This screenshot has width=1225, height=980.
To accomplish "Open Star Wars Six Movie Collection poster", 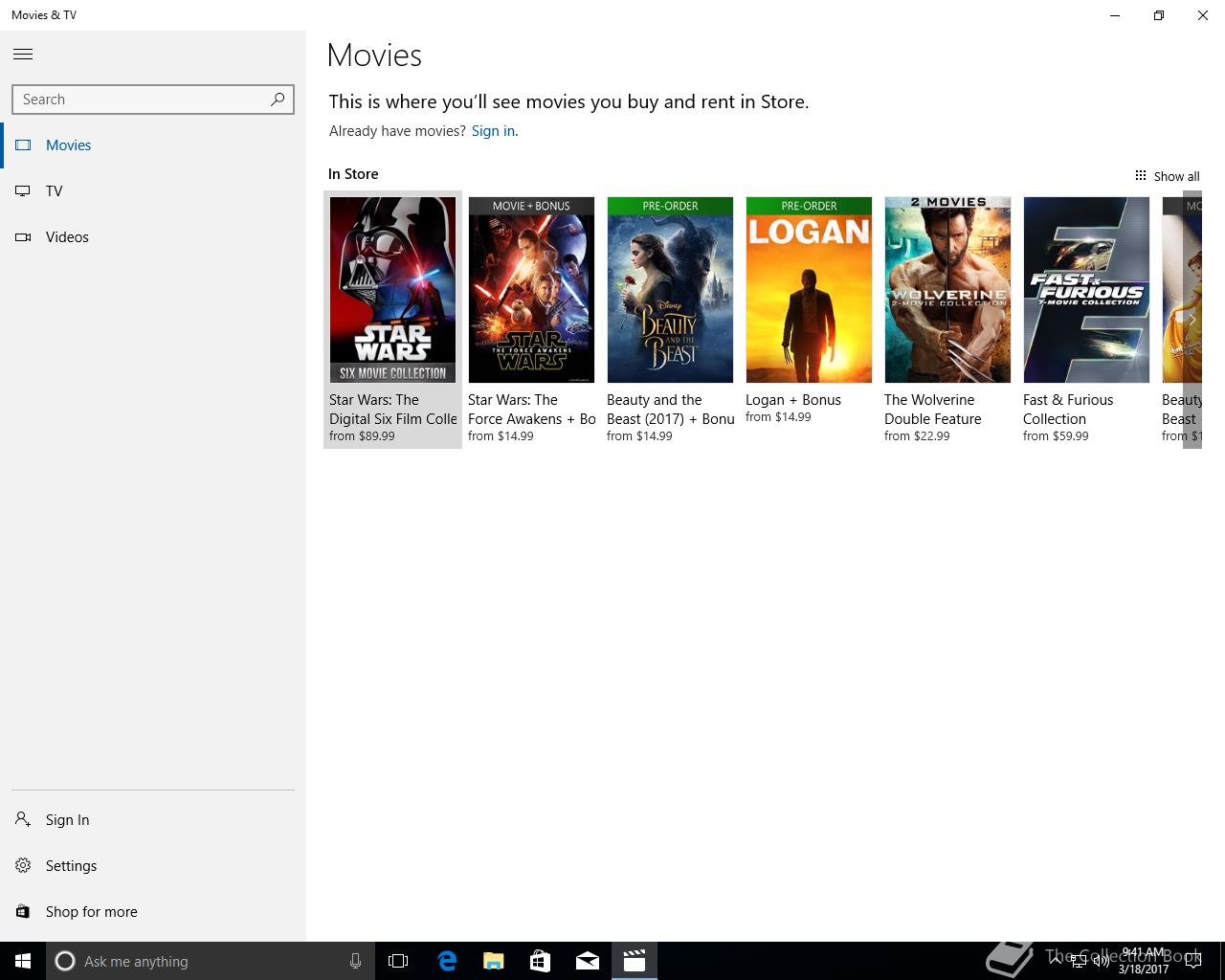I will [392, 290].
